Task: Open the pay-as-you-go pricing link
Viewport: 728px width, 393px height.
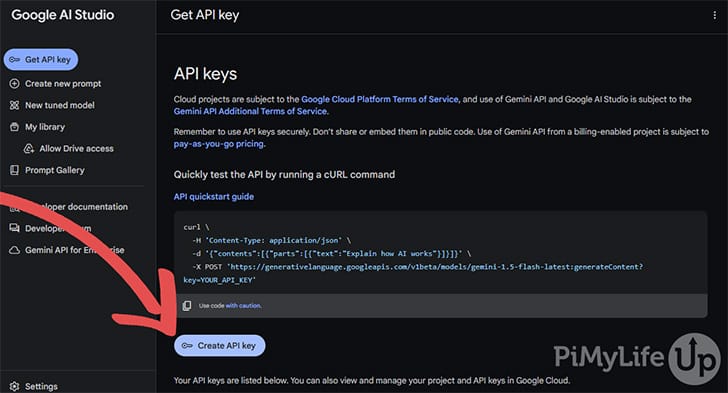Action: coord(219,144)
